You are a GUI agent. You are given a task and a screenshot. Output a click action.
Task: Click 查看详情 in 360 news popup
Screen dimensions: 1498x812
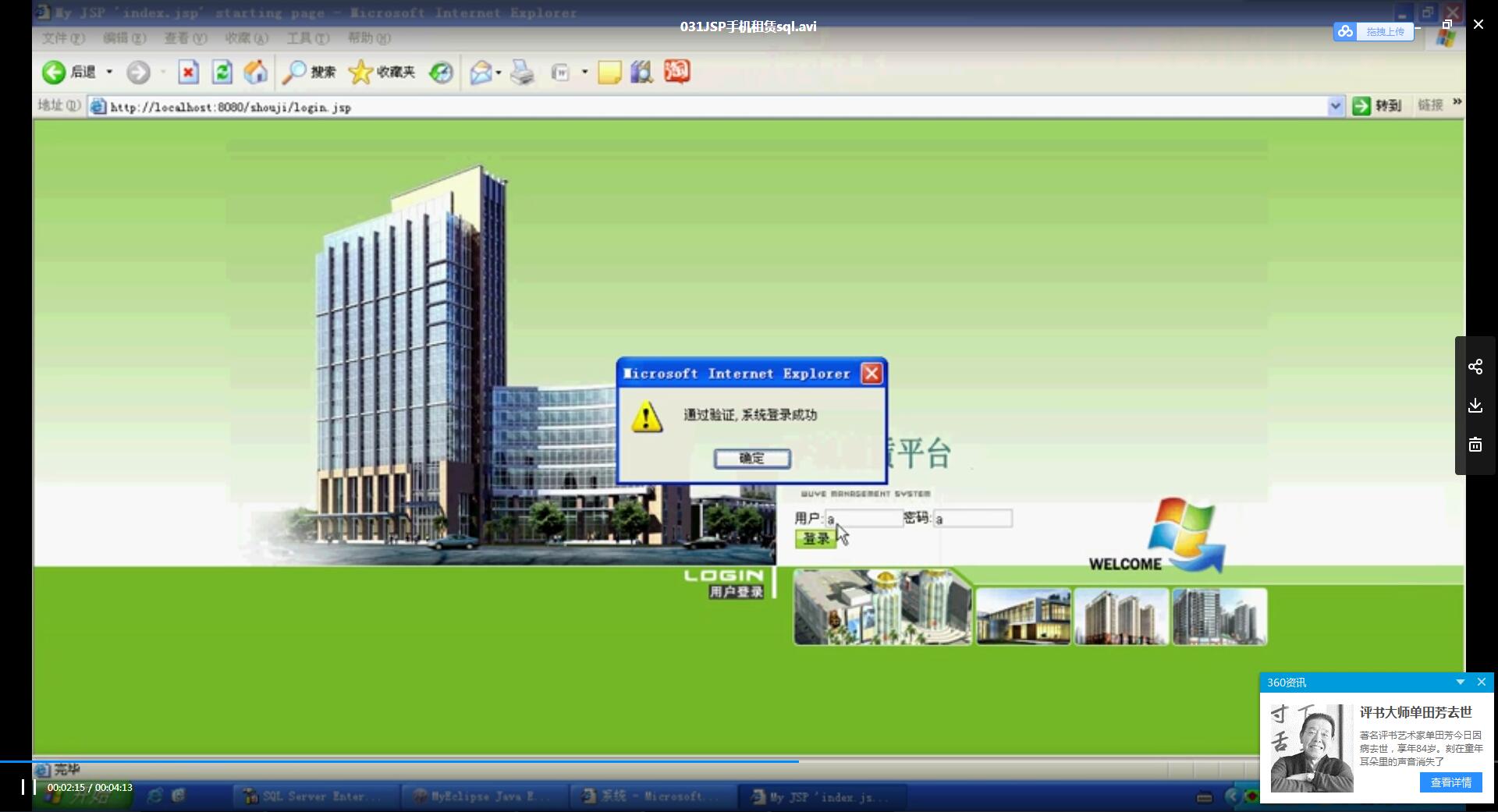1450,782
